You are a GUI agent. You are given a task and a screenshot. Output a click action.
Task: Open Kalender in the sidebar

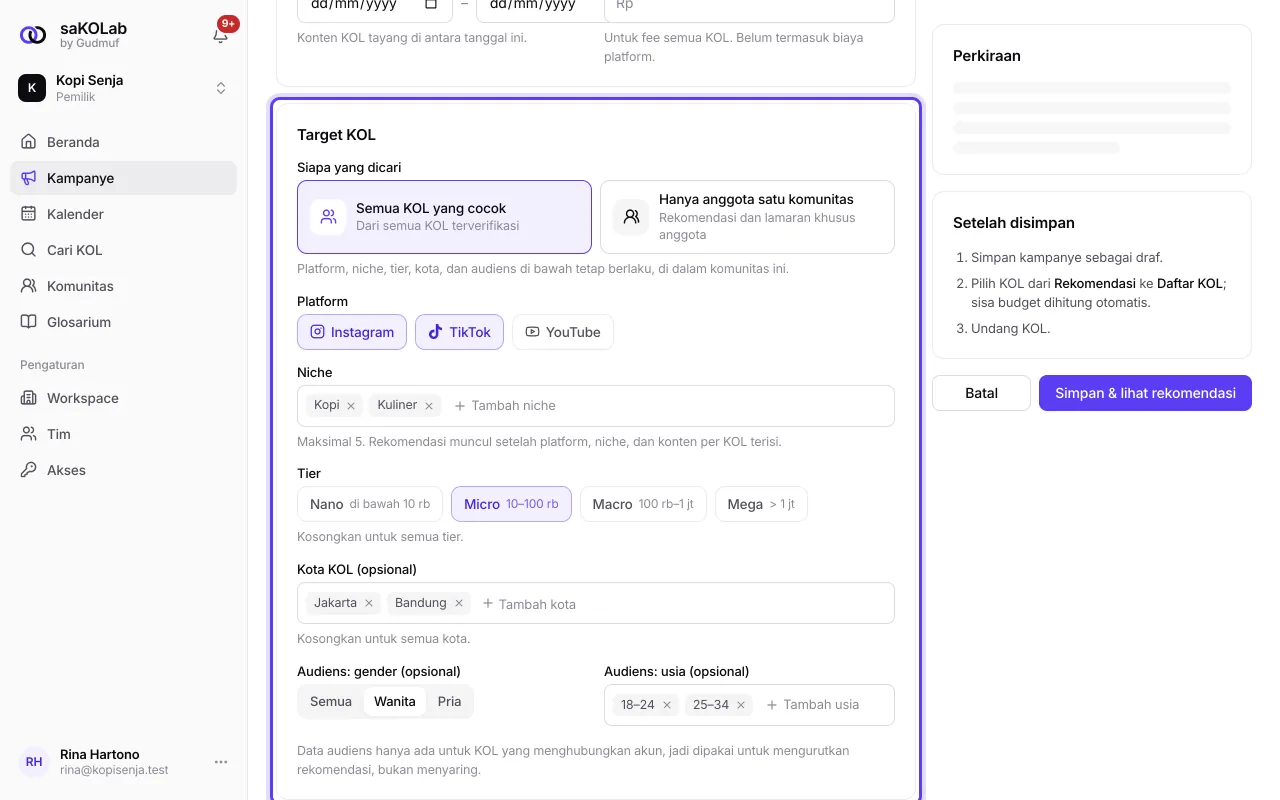tap(124, 214)
